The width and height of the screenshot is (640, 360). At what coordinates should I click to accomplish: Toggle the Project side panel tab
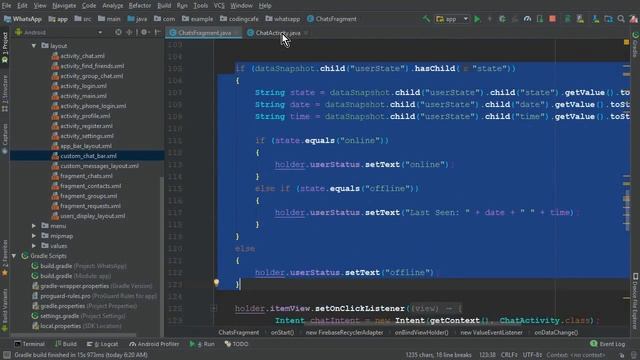pyautogui.click(x=5, y=47)
